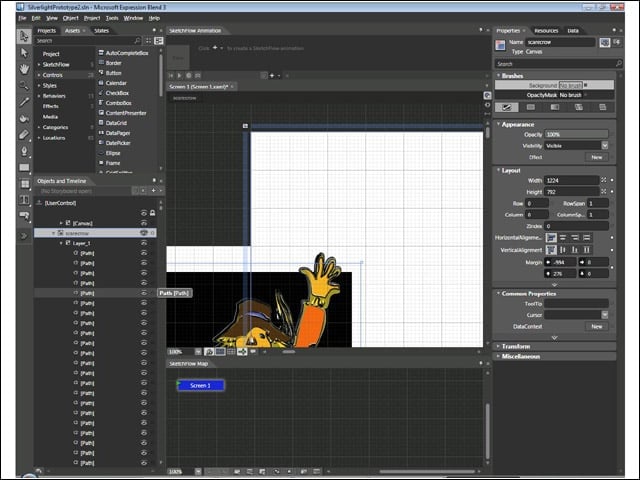Choose the Solid color brush tab
The width and height of the screenshot is (640, 480).
531,107
